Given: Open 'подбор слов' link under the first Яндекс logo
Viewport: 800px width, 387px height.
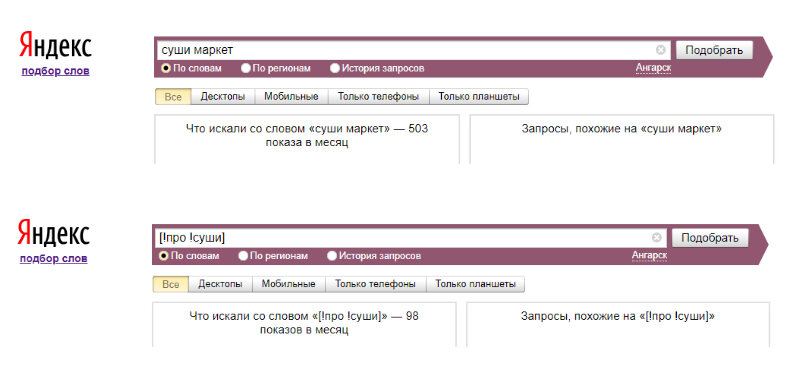Looking at the screenshot, I should click(x=55, y=71).
